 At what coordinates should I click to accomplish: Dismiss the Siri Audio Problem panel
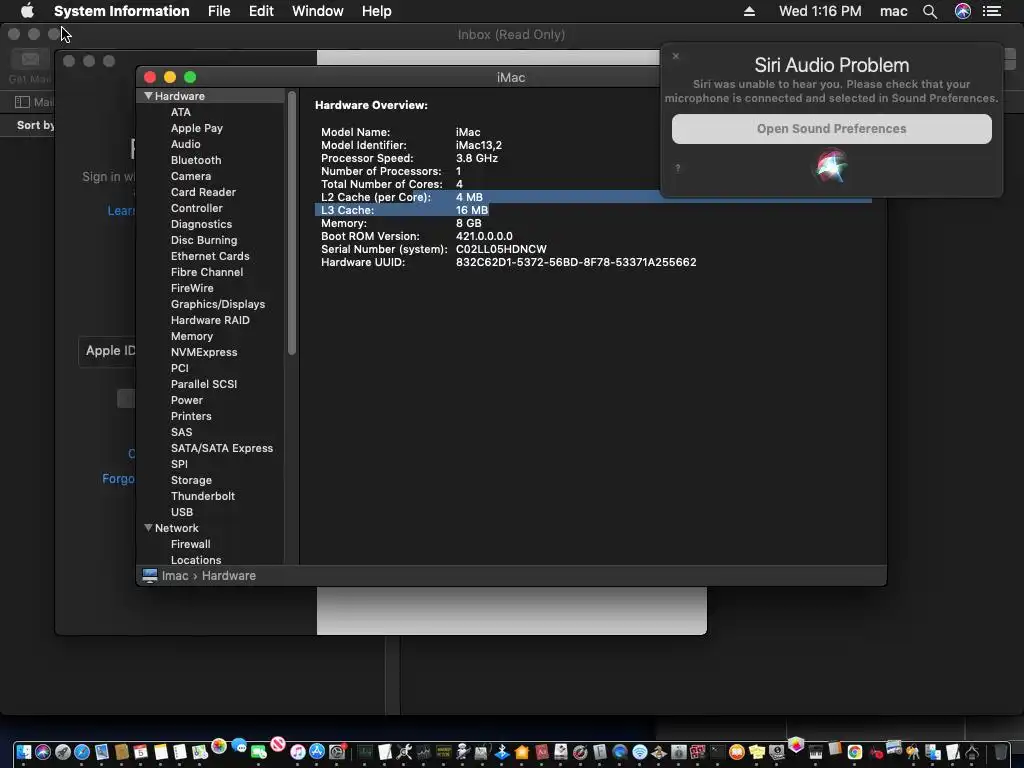[x=676, y=56]
